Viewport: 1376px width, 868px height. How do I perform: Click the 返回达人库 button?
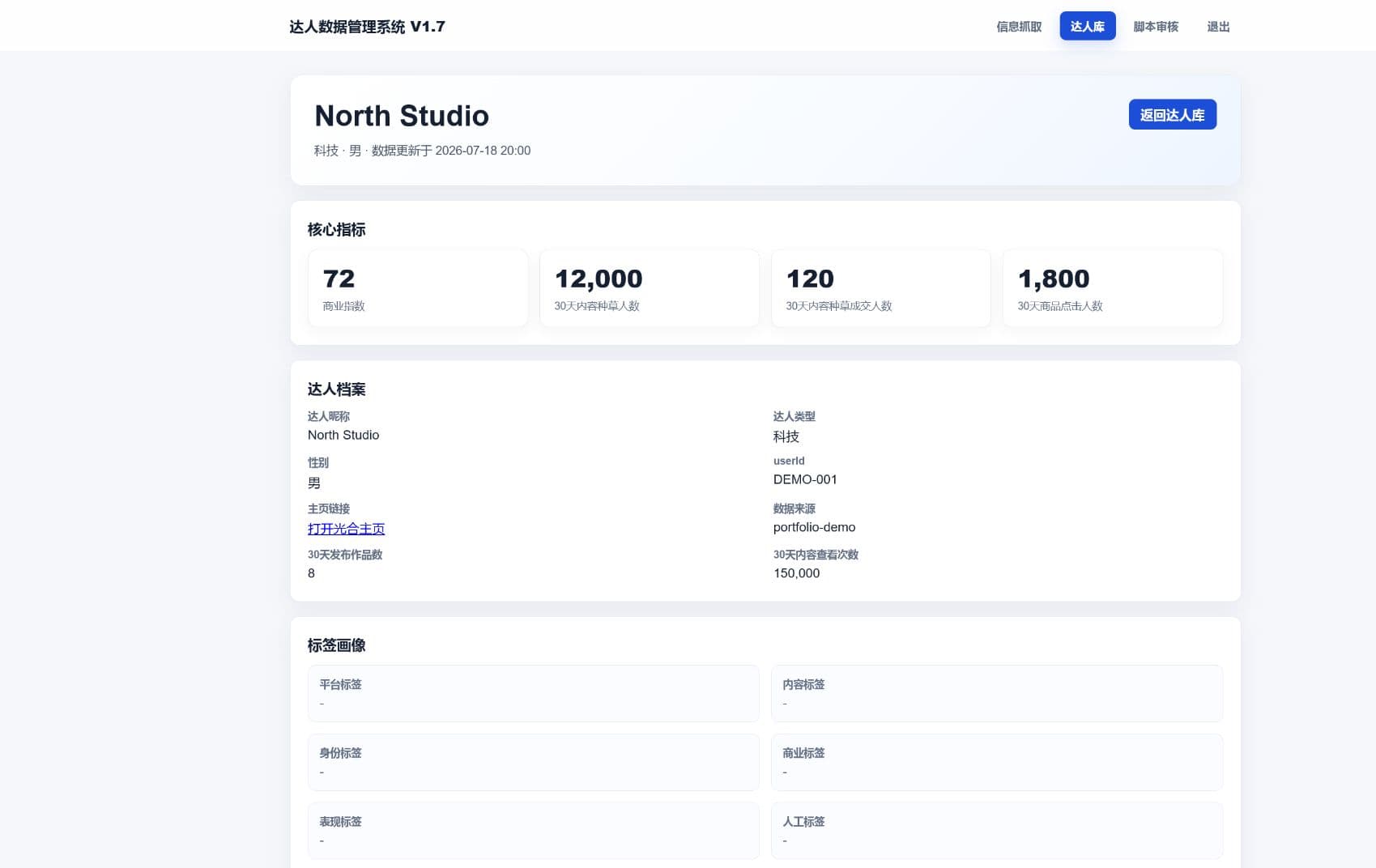pos(1172,115)
